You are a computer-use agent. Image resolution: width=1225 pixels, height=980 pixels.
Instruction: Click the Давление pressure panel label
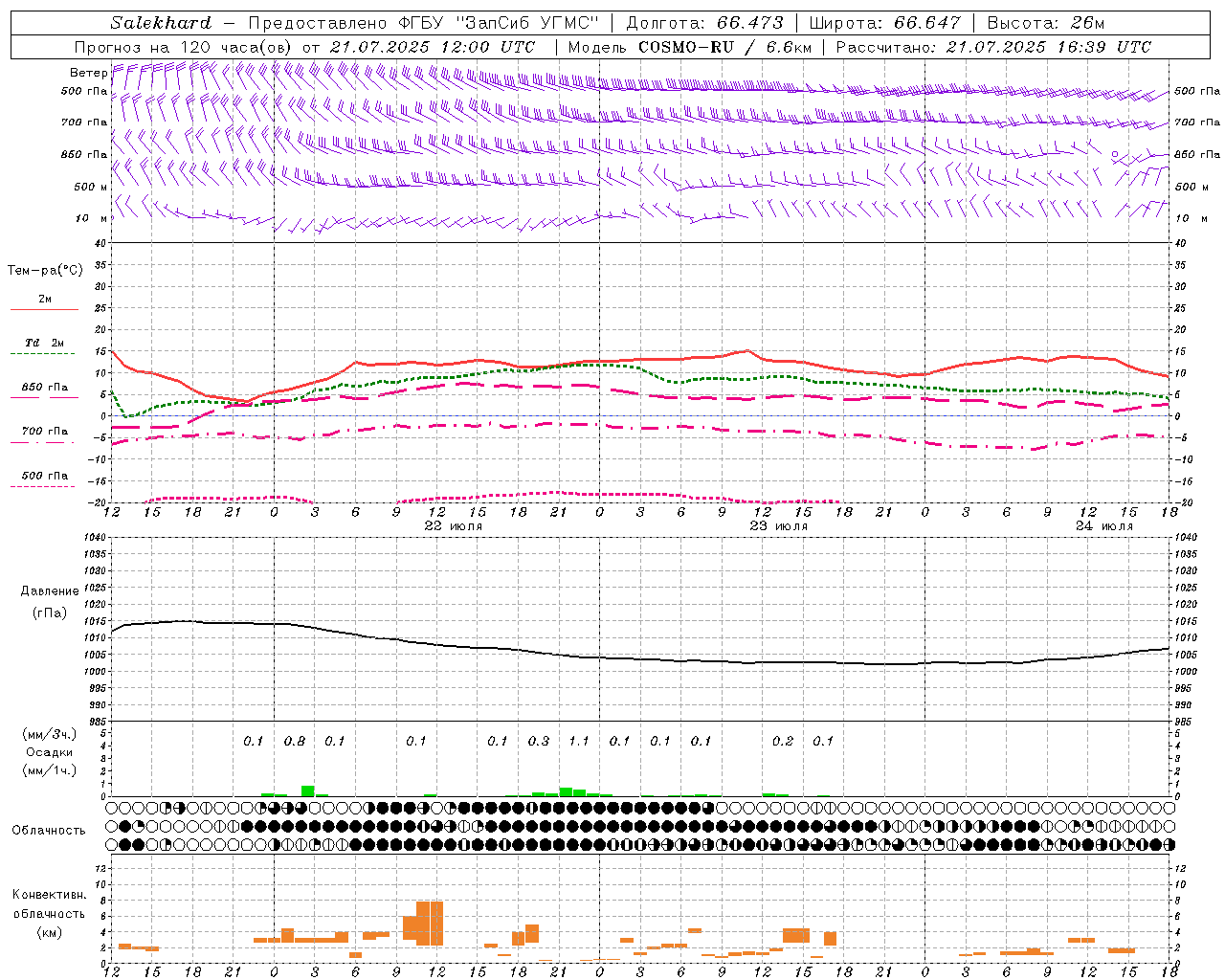[x=50, y=591]
